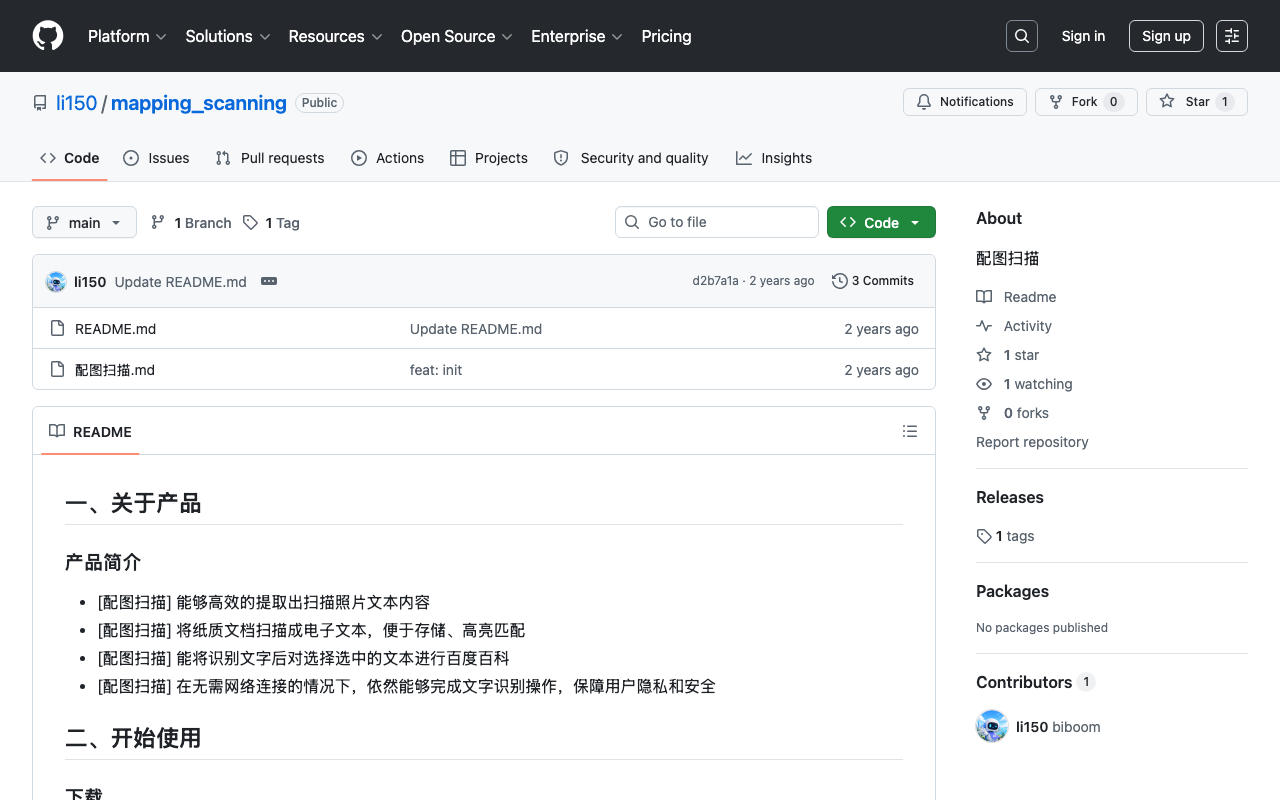The height and width of the screenshot is (800, 1280).
Task: Click the Go to file search field
Action: click(717, 222)
